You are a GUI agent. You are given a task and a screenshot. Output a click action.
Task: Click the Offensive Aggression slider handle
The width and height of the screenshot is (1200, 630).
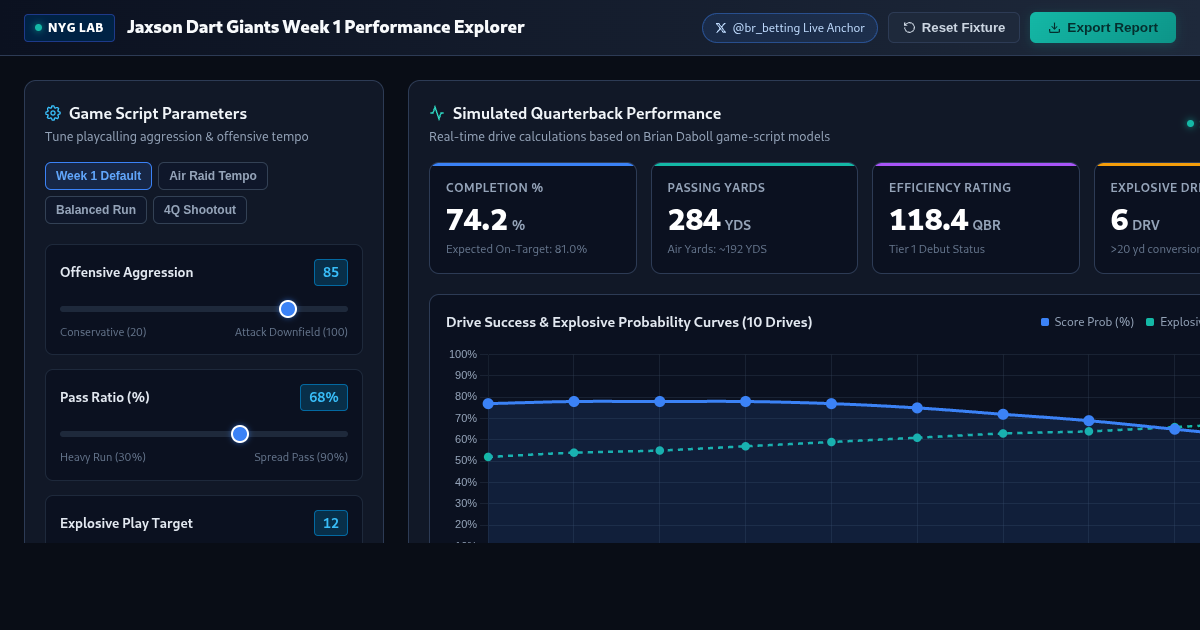coord(288,309)
